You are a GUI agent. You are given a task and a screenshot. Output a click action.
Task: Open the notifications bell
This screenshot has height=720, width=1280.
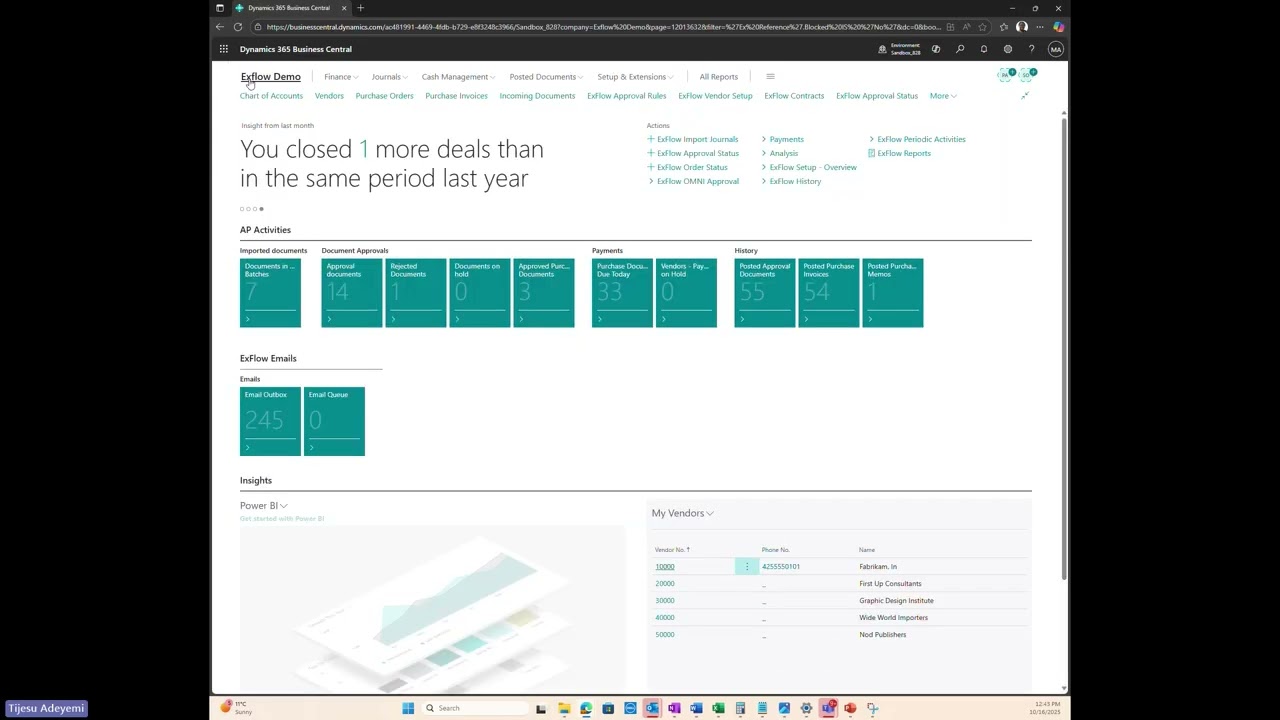[984, 49]
